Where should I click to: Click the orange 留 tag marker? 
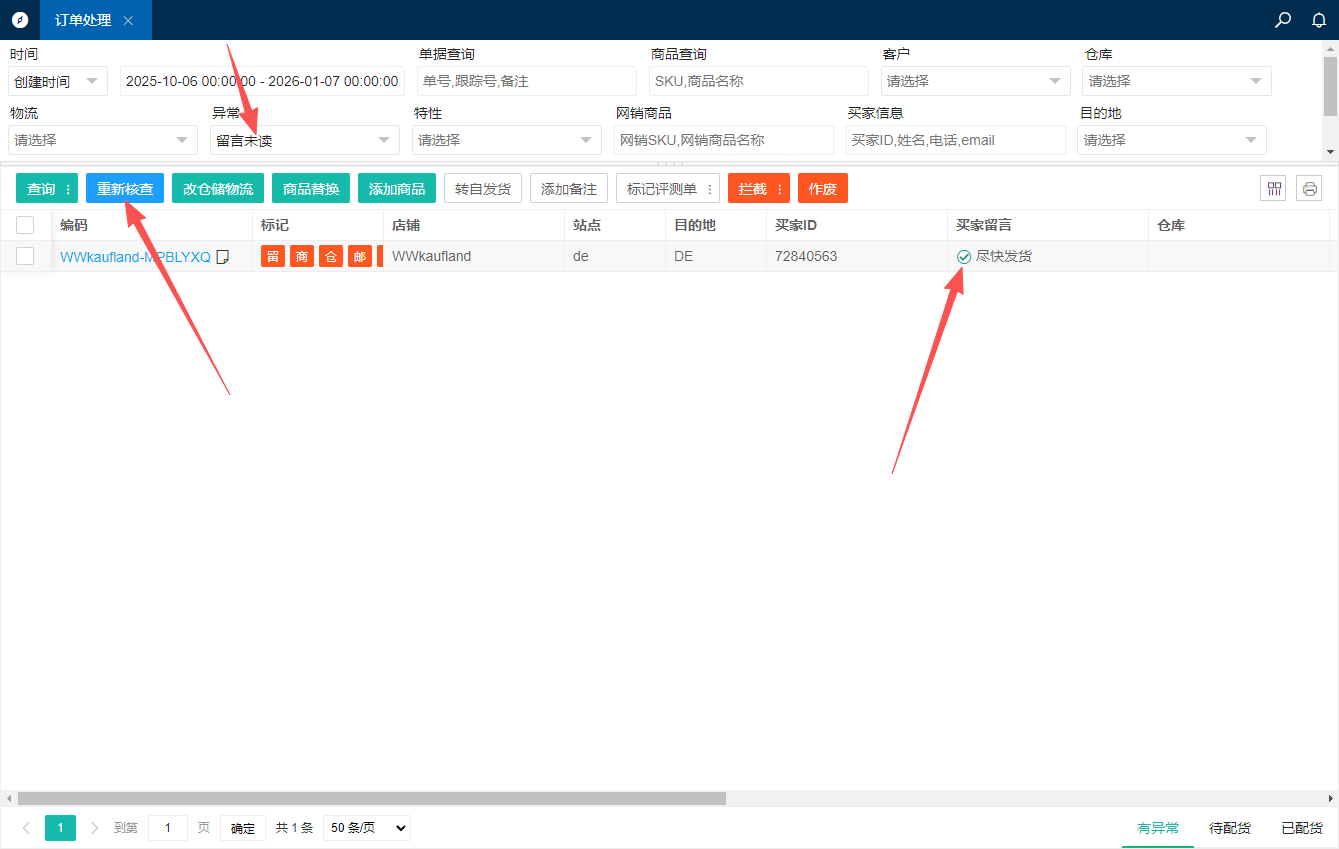(273, 257)
